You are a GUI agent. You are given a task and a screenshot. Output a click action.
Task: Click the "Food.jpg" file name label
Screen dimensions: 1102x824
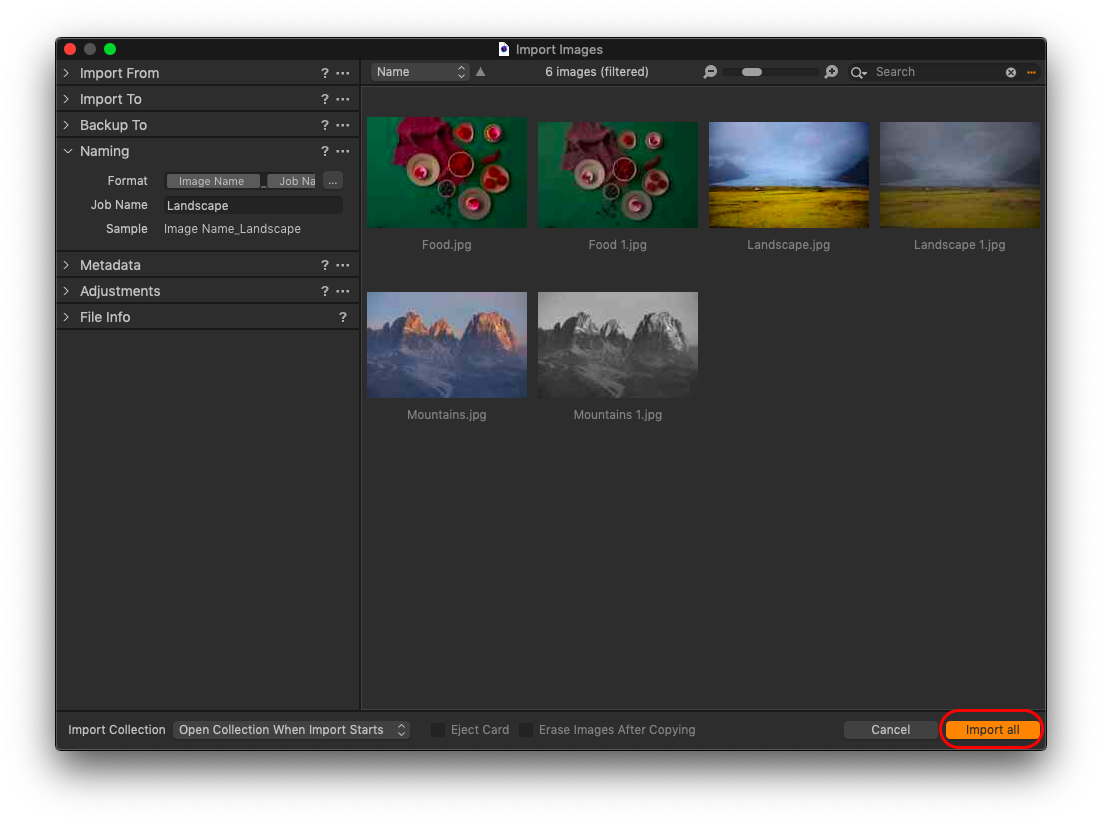[447, 245]
